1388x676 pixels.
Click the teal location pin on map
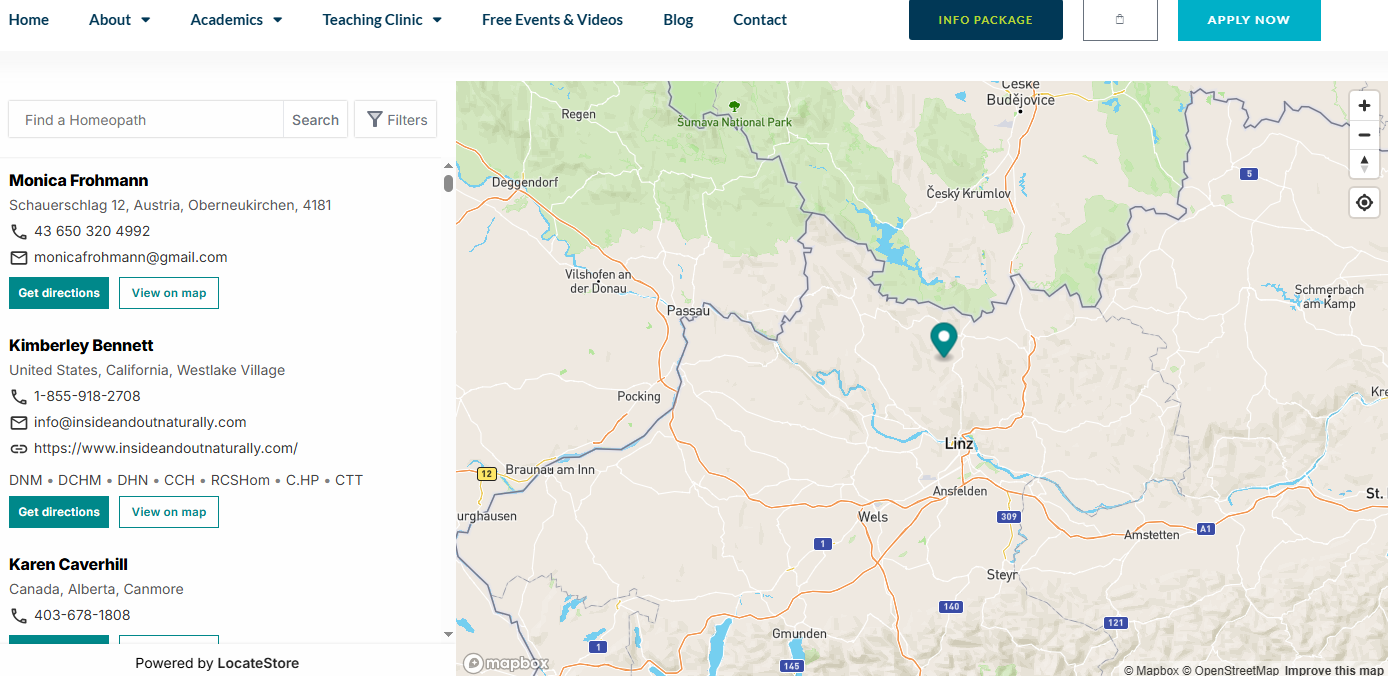[x=943, y=339]
